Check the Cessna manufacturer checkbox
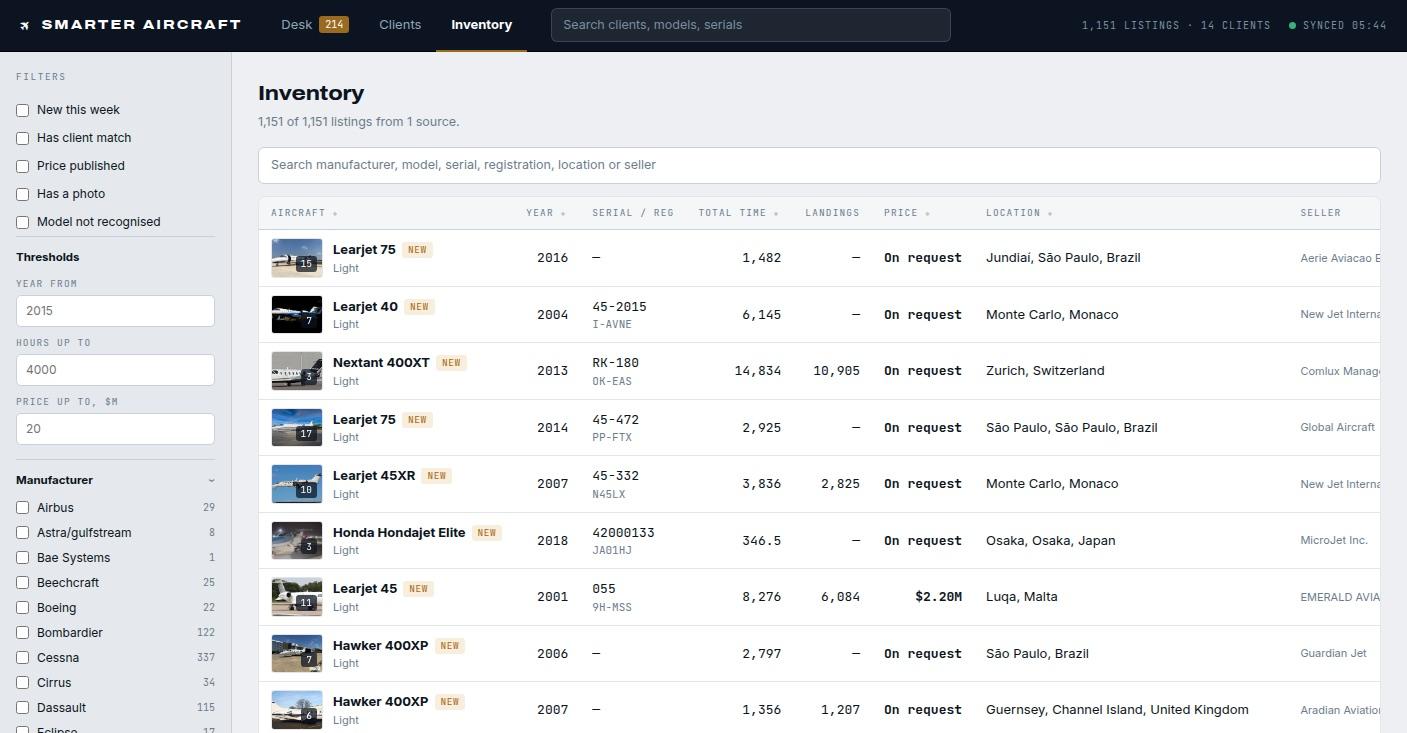The width and height of the screenshot is (1407, 733). [22, 658]
